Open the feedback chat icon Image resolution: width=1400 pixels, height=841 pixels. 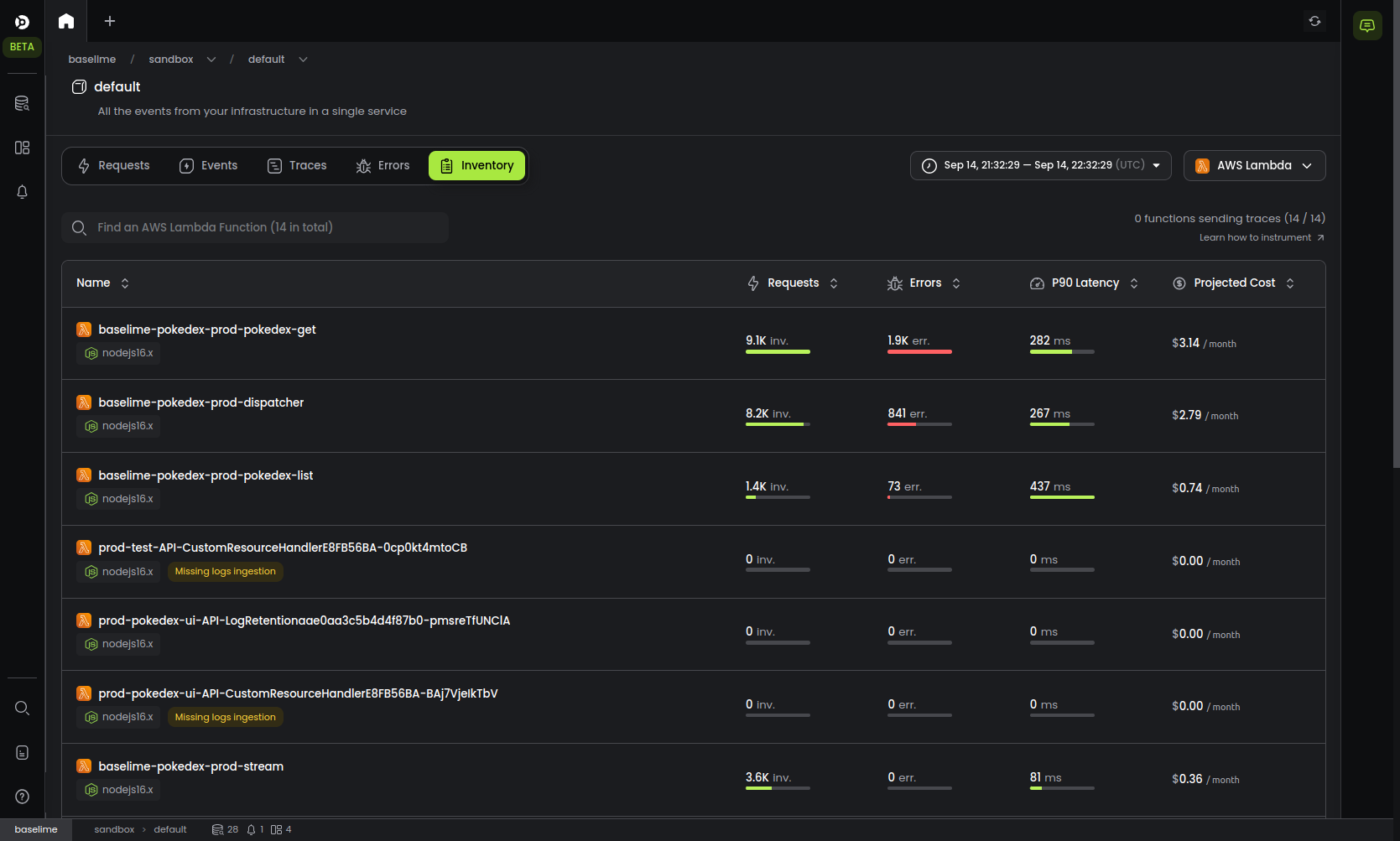(1367, 25)
